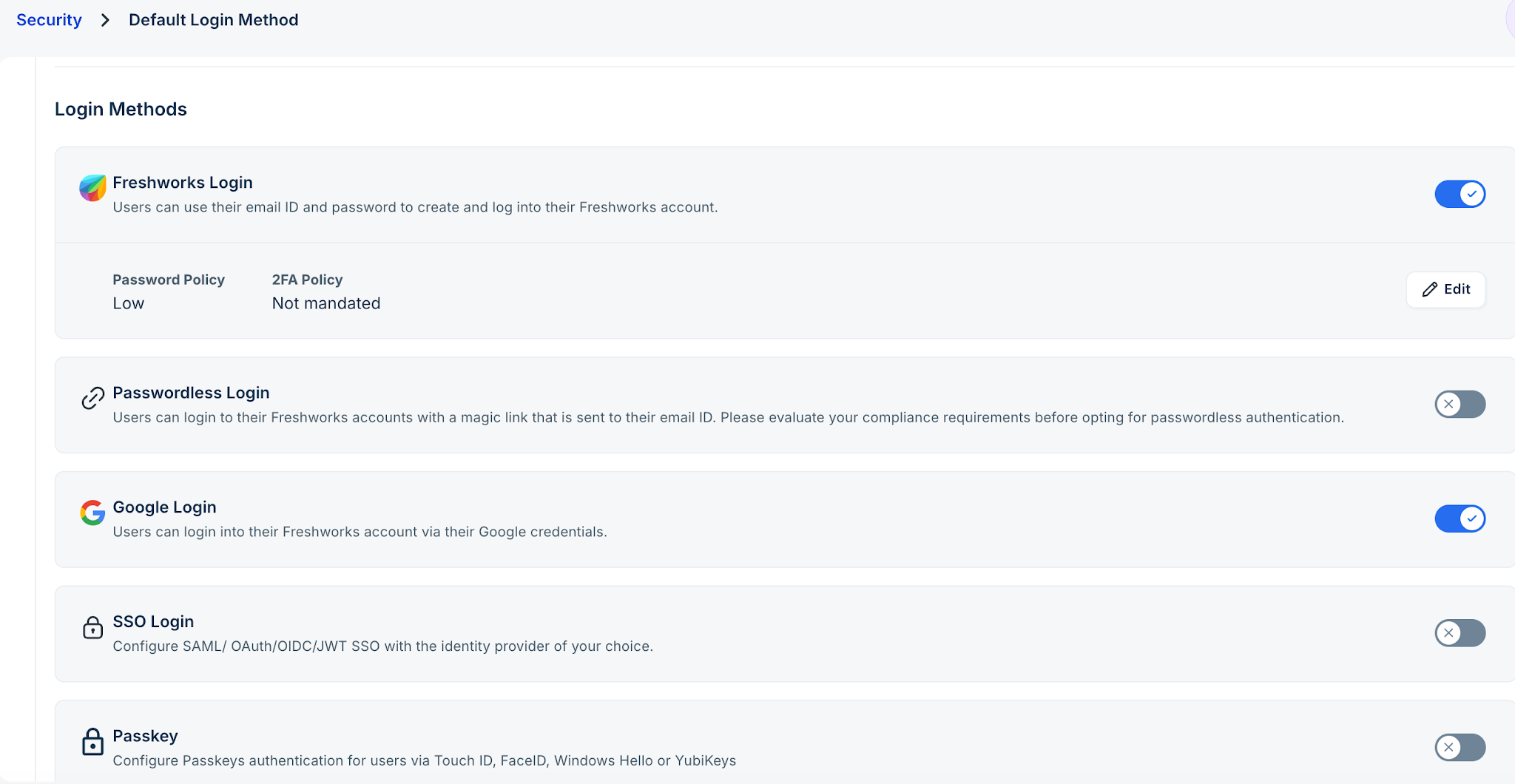
Task: Click the SSO Login title
Action: (x=153, y=622)
